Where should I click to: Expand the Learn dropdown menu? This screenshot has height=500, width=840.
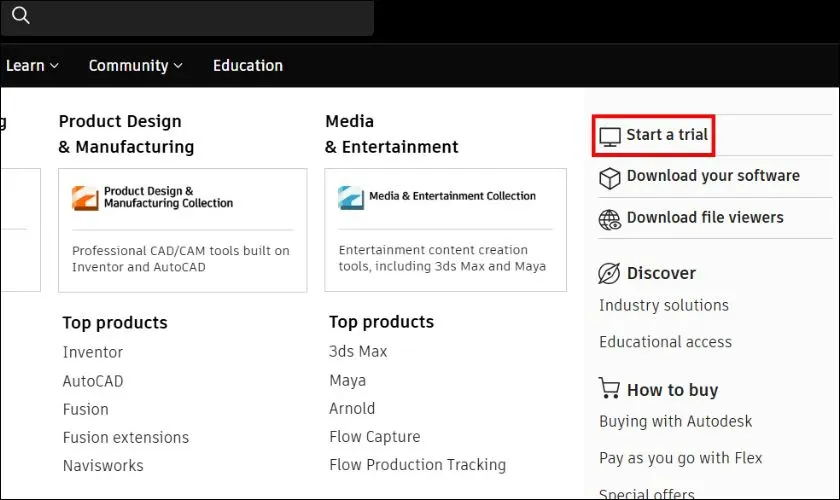(32, 66)
